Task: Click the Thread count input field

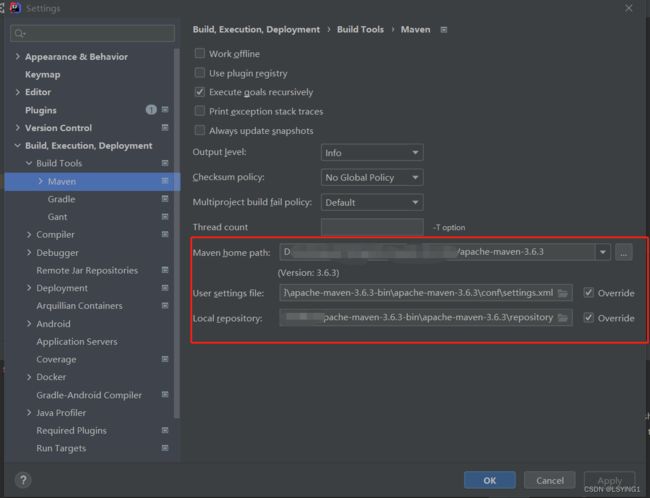Action: 372,227
